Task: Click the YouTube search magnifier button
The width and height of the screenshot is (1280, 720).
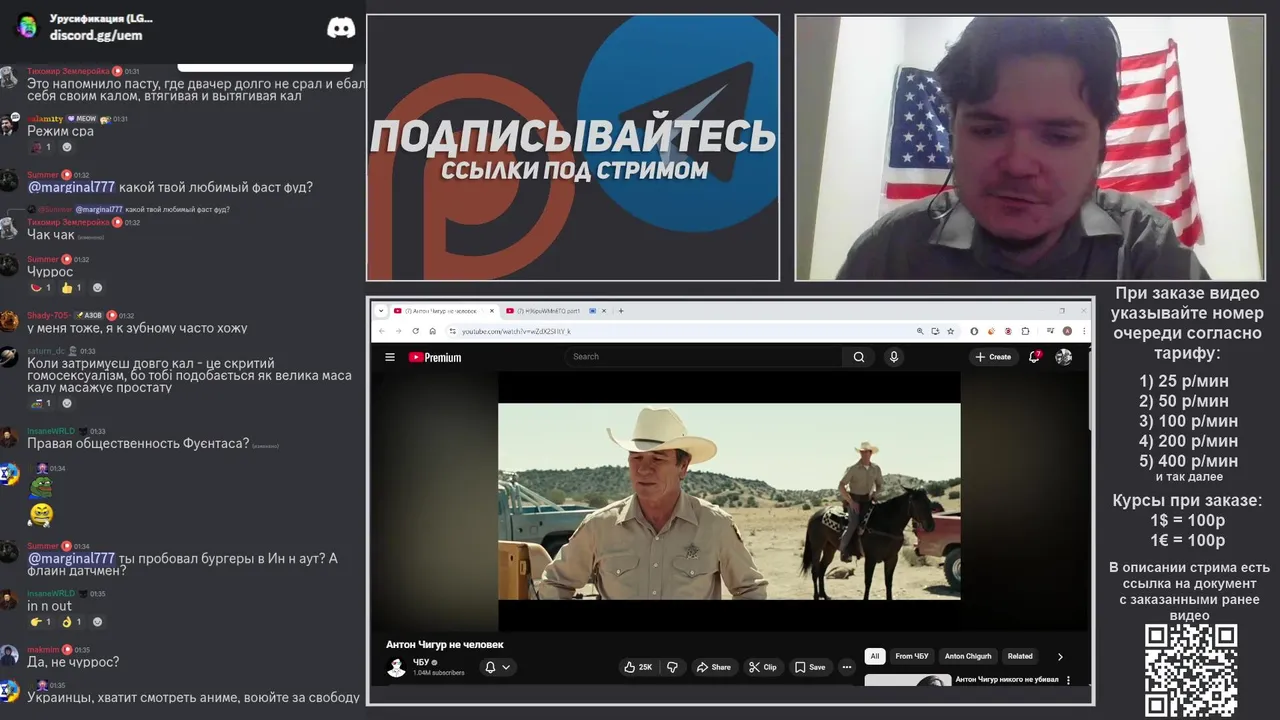Action: pyautogui.click(x=859, y=357)
